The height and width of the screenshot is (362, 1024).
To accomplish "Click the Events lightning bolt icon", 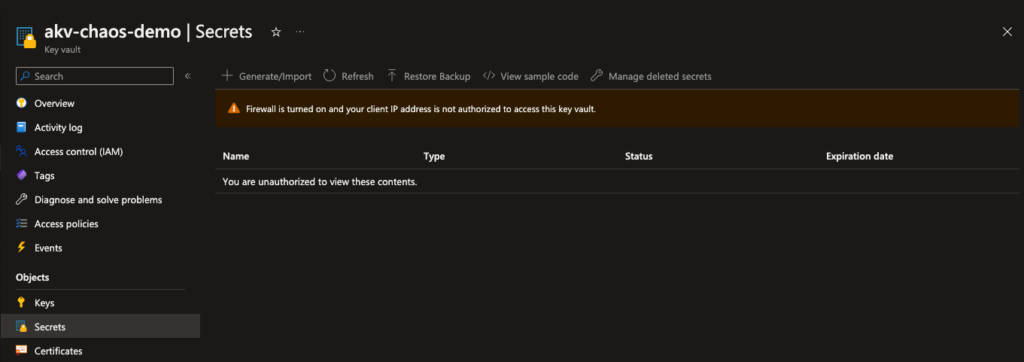I will coord(22,248).
